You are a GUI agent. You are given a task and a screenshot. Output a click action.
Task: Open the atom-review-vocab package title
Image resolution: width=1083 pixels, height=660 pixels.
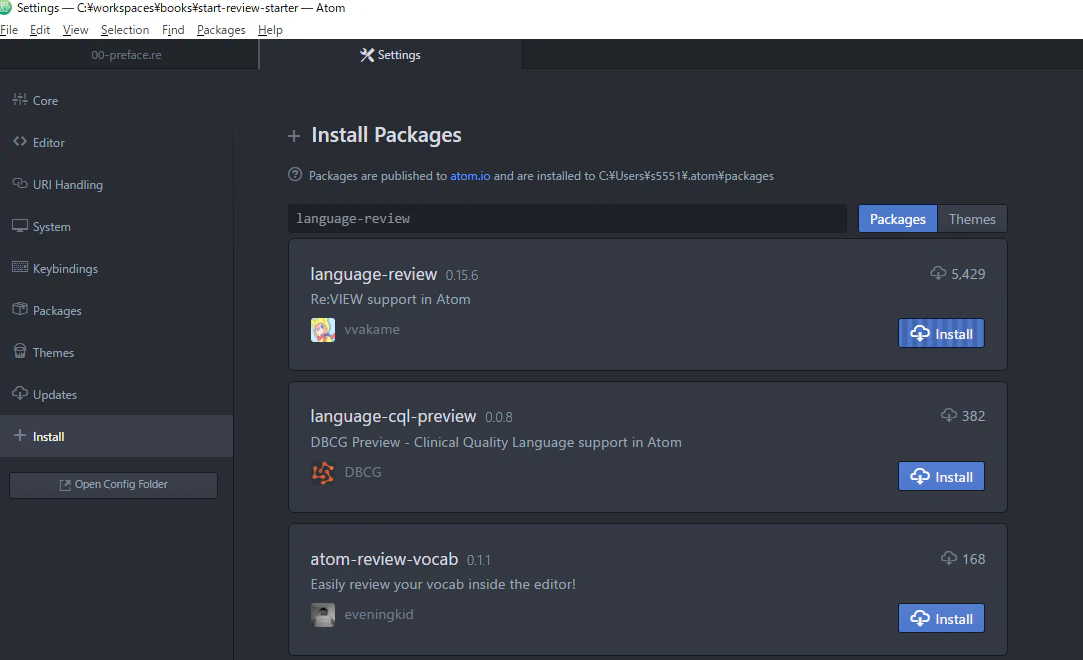point(384,559)
